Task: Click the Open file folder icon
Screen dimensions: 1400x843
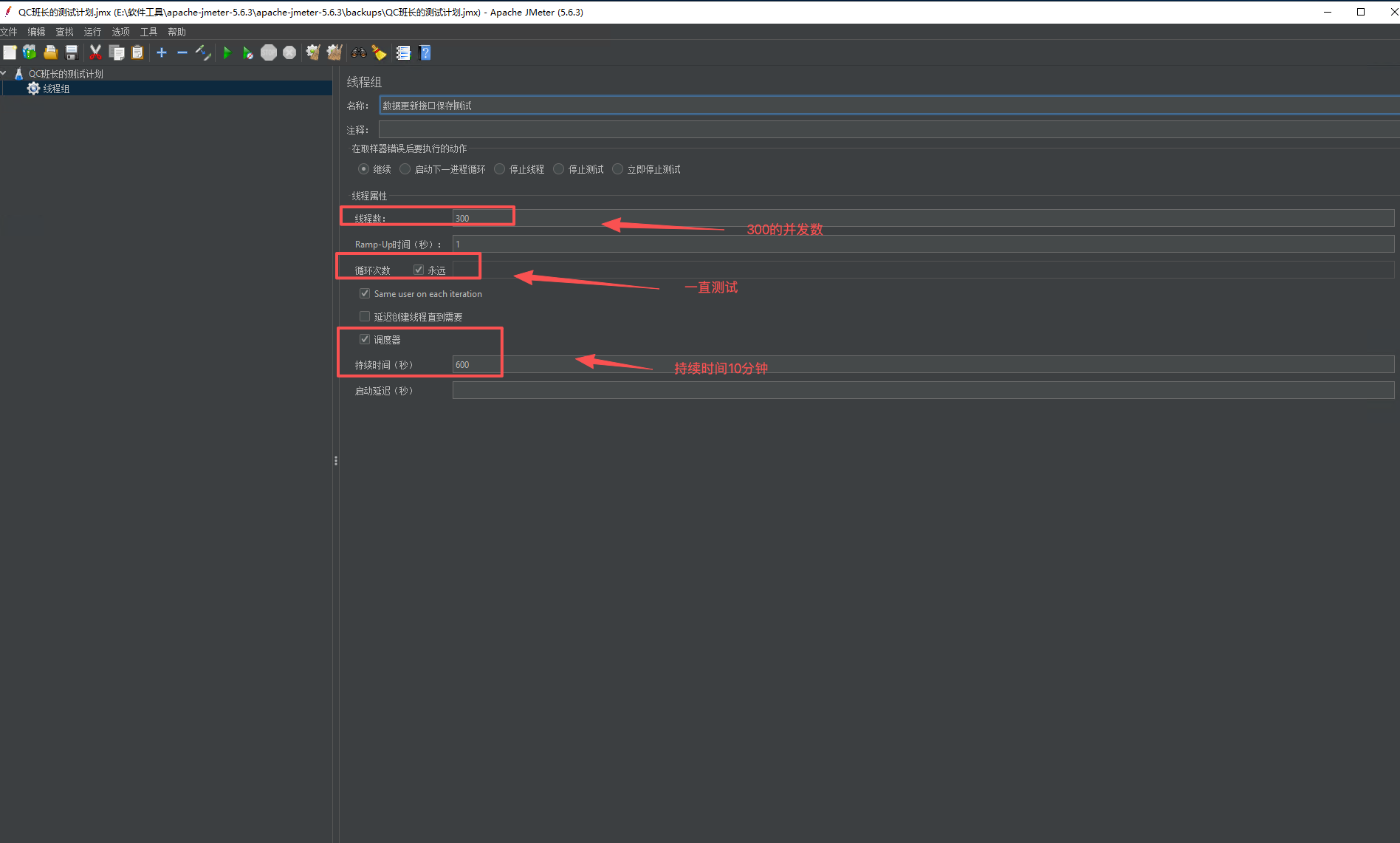Action: tap(51, 52)
